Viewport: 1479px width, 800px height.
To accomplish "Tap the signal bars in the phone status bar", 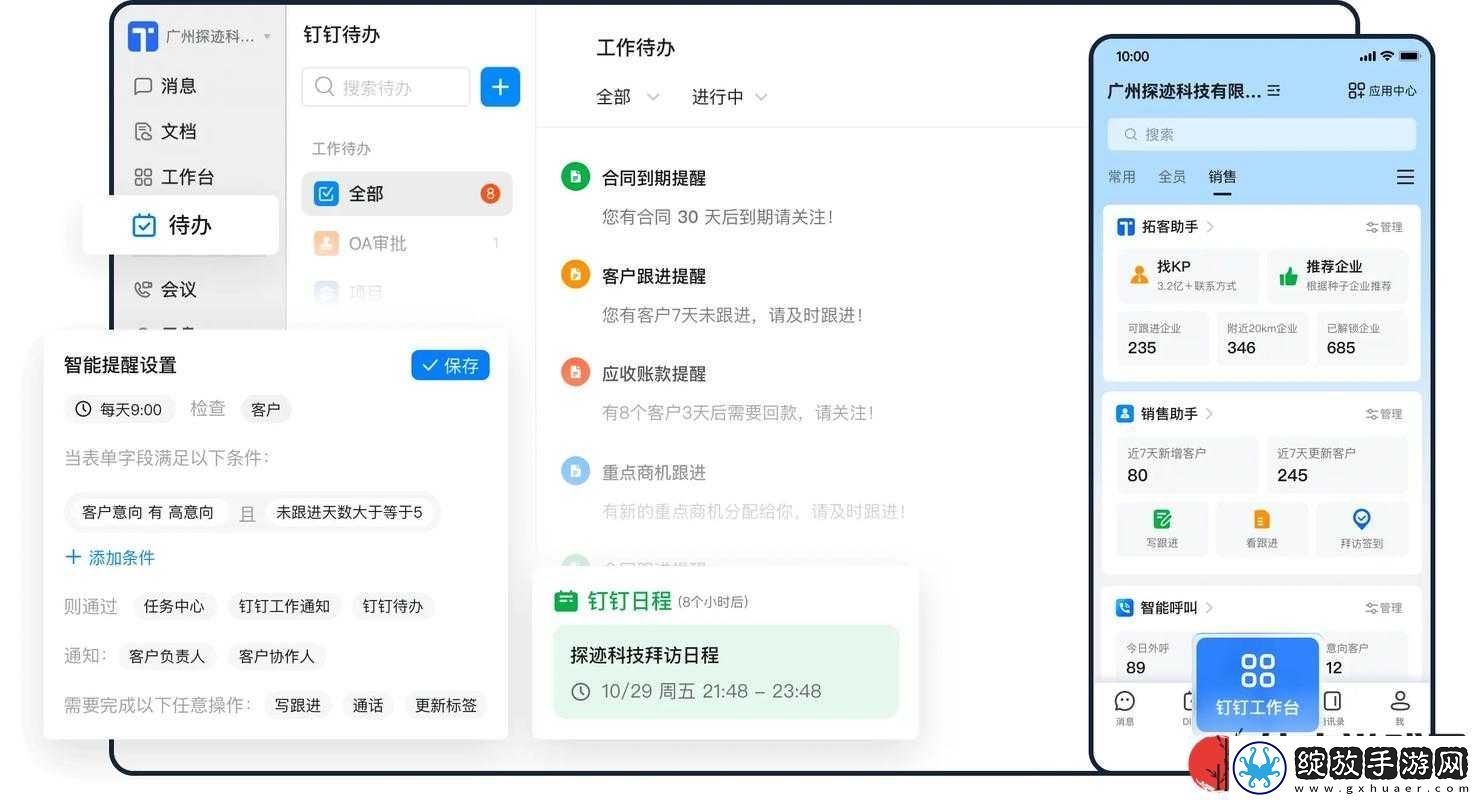I will (1368, 56).
